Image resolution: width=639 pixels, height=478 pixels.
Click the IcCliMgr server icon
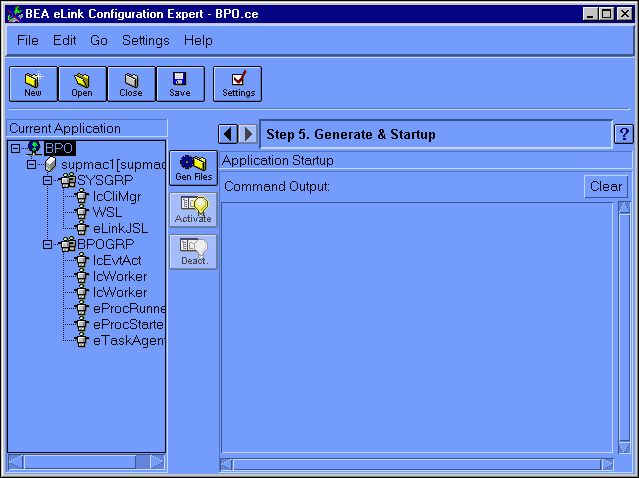(x=82, y=196)
